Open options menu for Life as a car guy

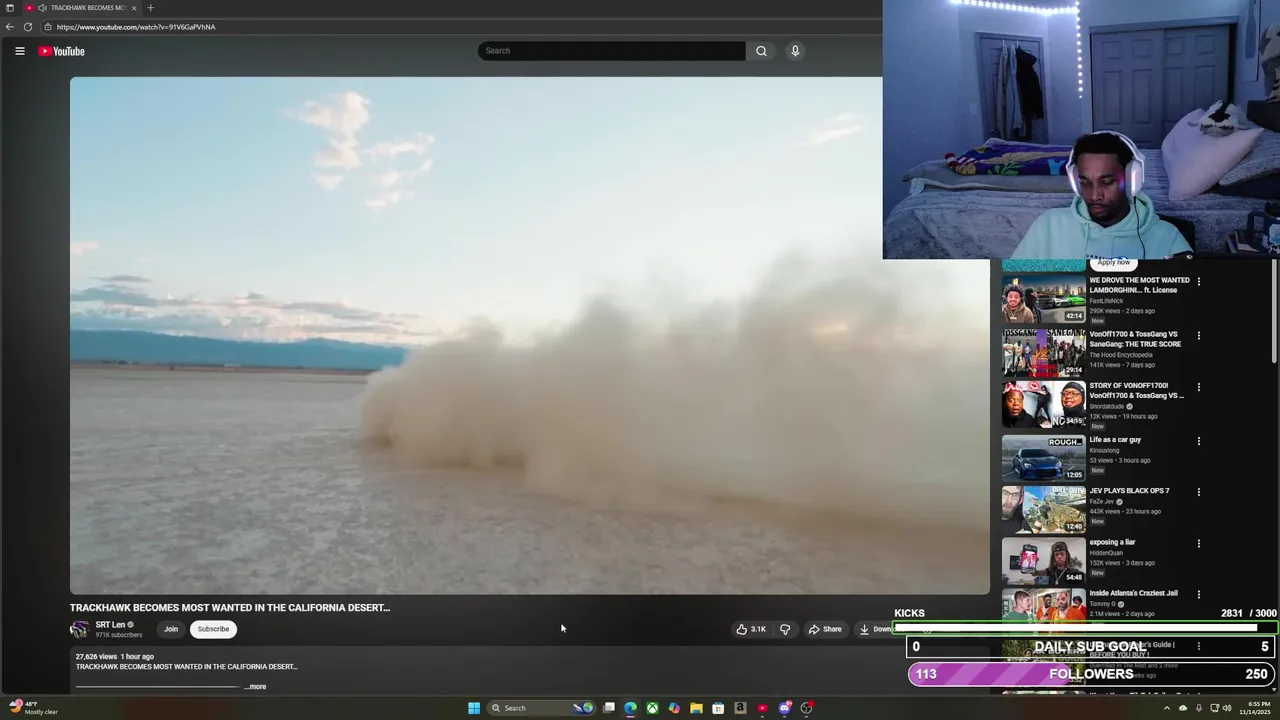pos(1198,440)
